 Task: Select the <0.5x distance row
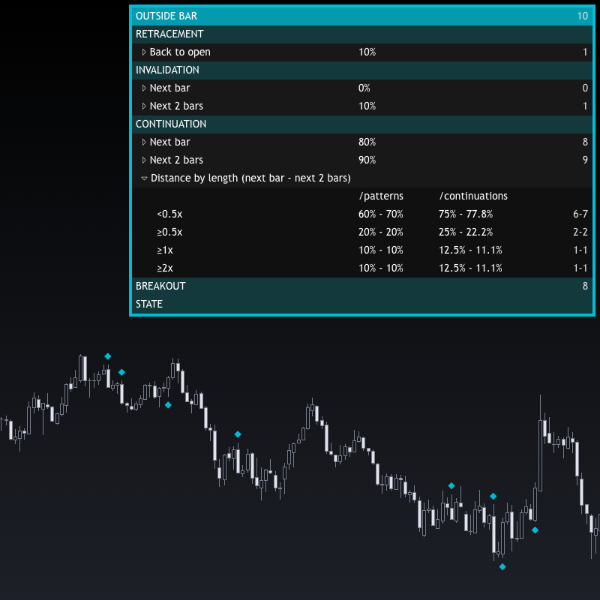pos(362,214)
